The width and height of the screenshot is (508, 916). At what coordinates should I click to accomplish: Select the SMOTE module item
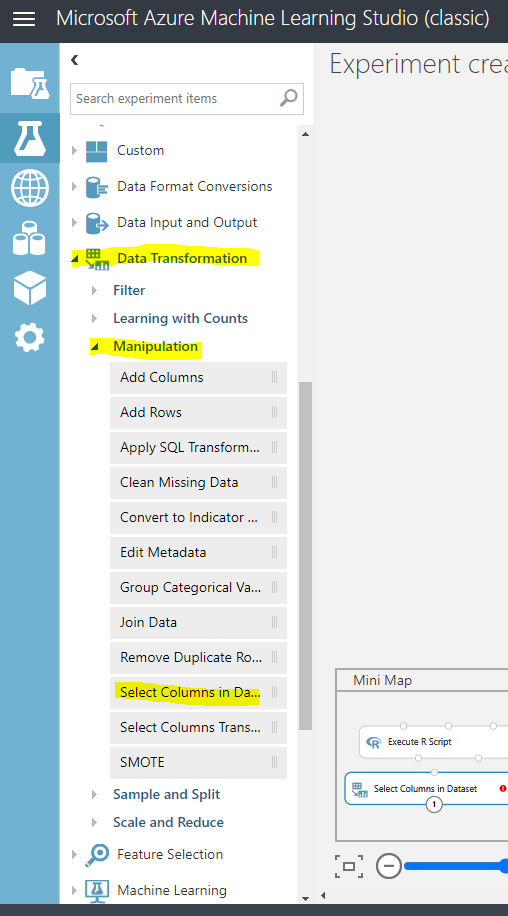(x=199, y=762)
